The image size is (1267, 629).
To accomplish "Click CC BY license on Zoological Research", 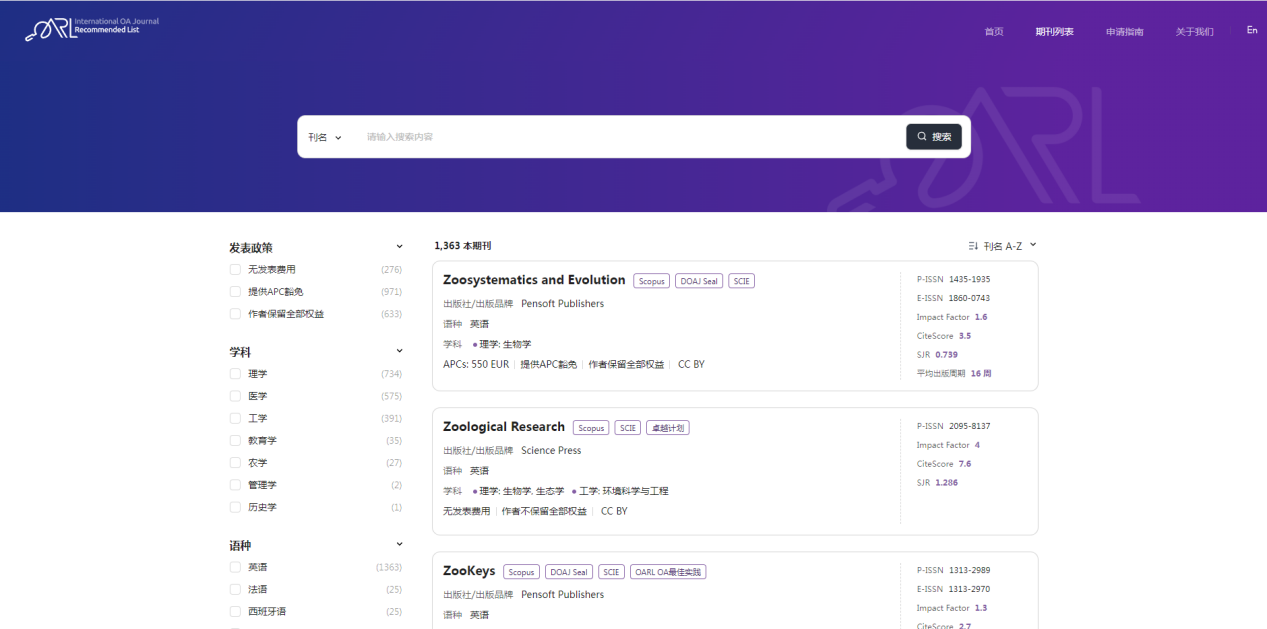I will point(614,512).
